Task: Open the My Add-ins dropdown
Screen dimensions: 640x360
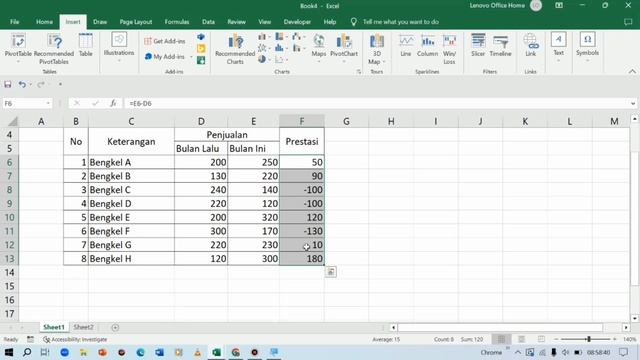Action: pyautogui.click(x=191, y=57)
